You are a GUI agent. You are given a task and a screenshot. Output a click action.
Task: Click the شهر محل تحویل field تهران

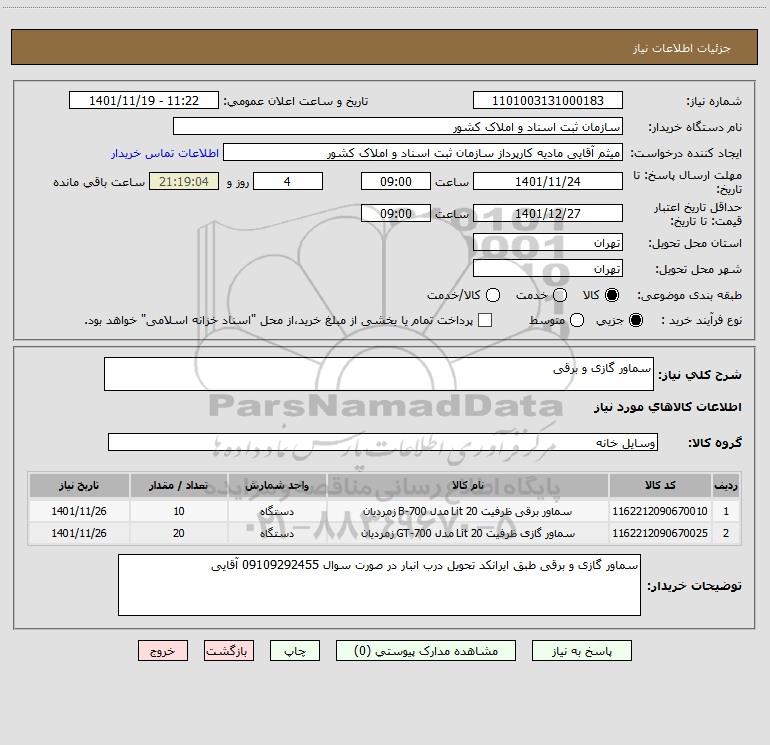(548, 268)
